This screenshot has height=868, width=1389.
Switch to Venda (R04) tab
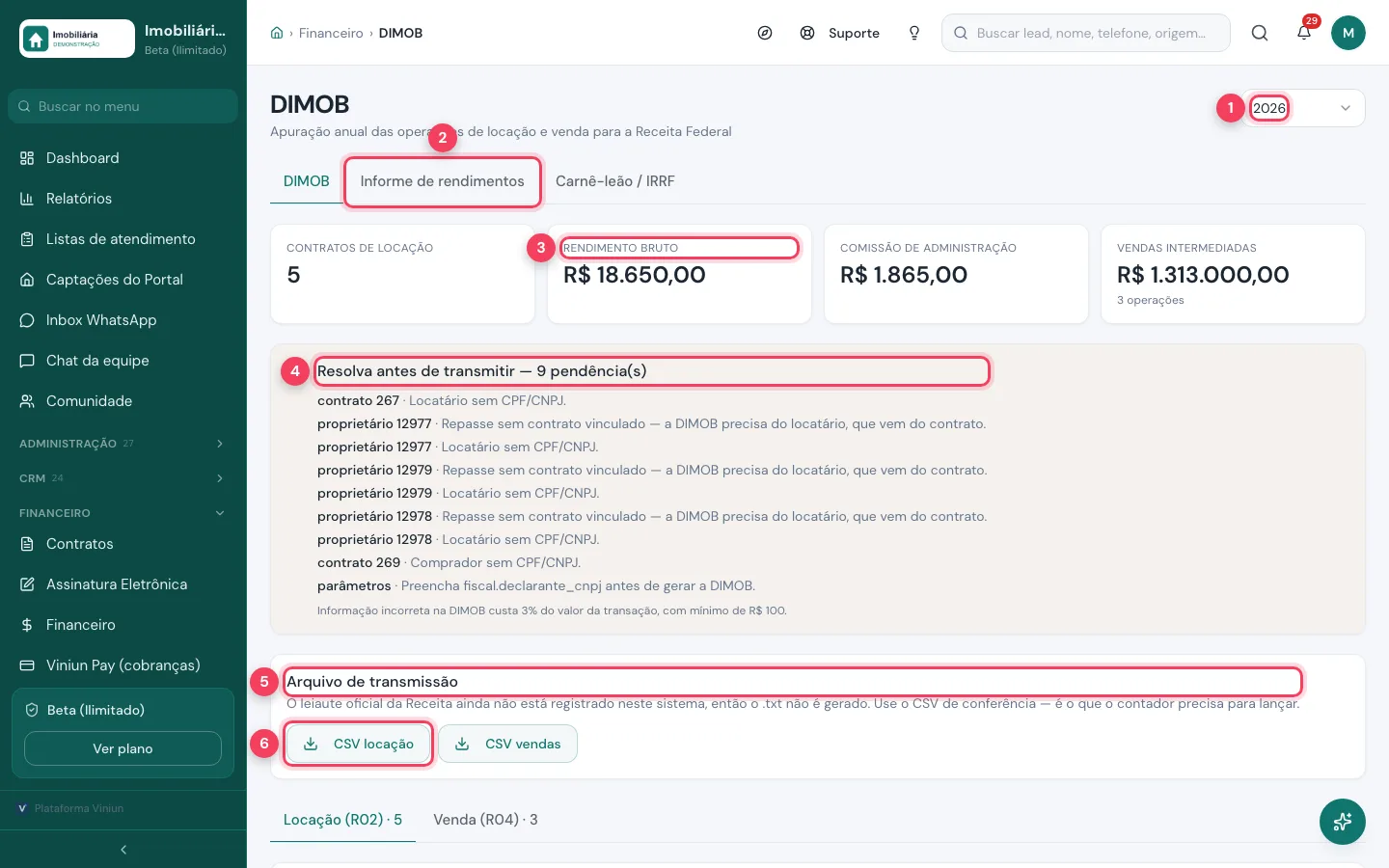(x=485, y=820)
